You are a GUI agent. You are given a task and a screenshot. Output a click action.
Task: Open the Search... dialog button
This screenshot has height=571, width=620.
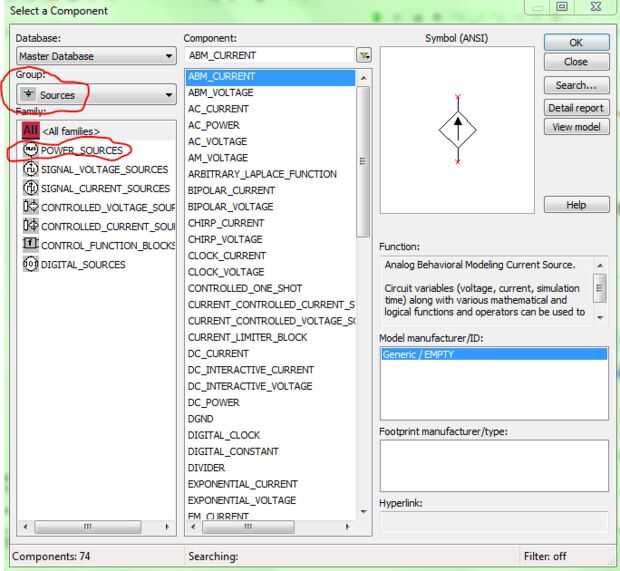577,85
